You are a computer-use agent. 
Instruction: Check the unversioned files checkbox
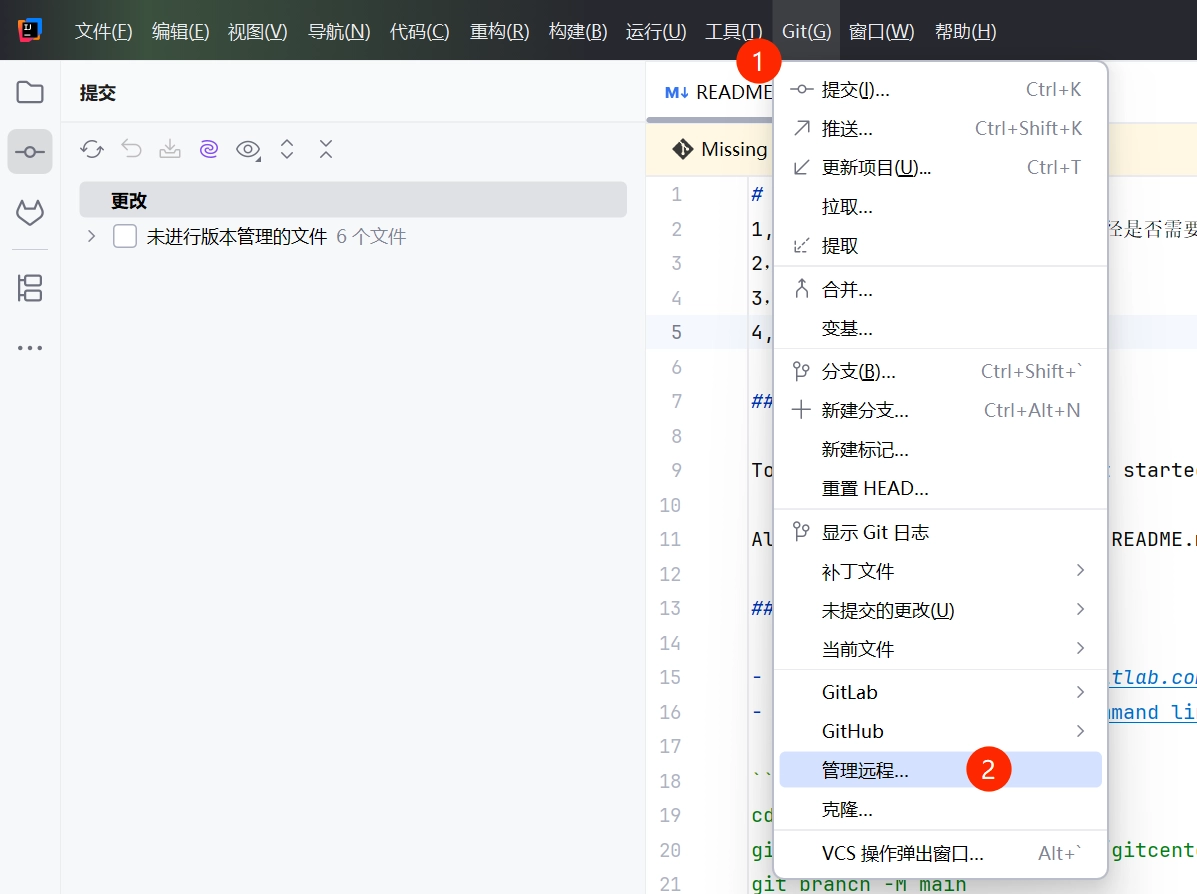pos(124,236)
